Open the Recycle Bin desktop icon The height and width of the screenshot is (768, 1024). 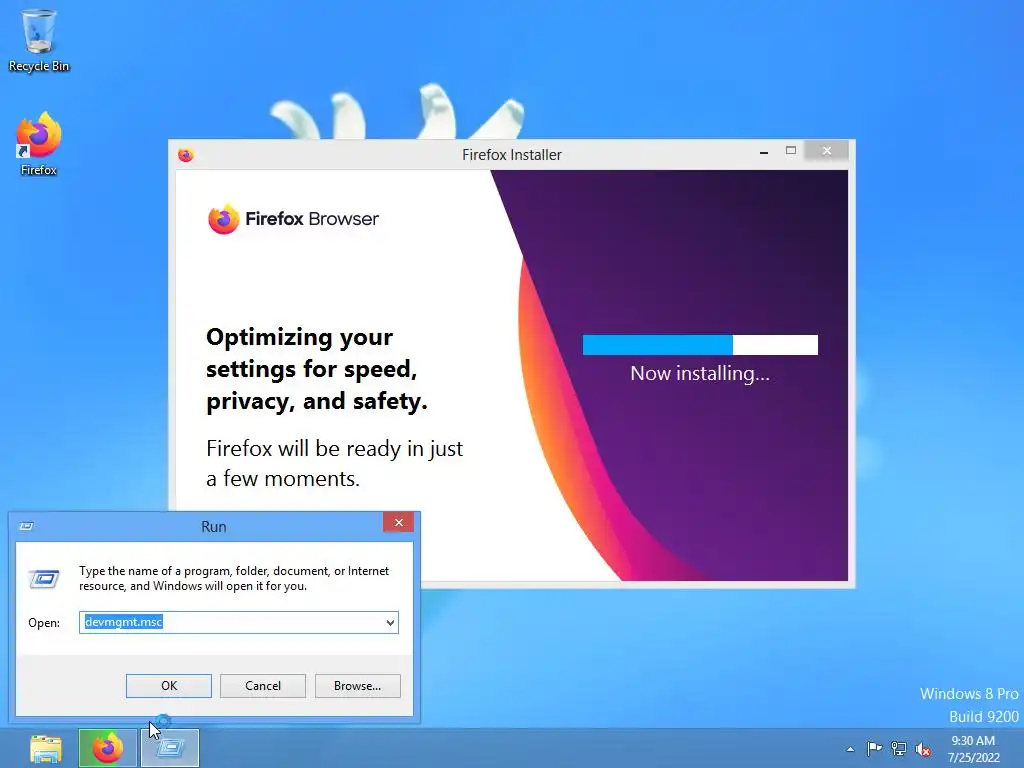coord(39,40)
